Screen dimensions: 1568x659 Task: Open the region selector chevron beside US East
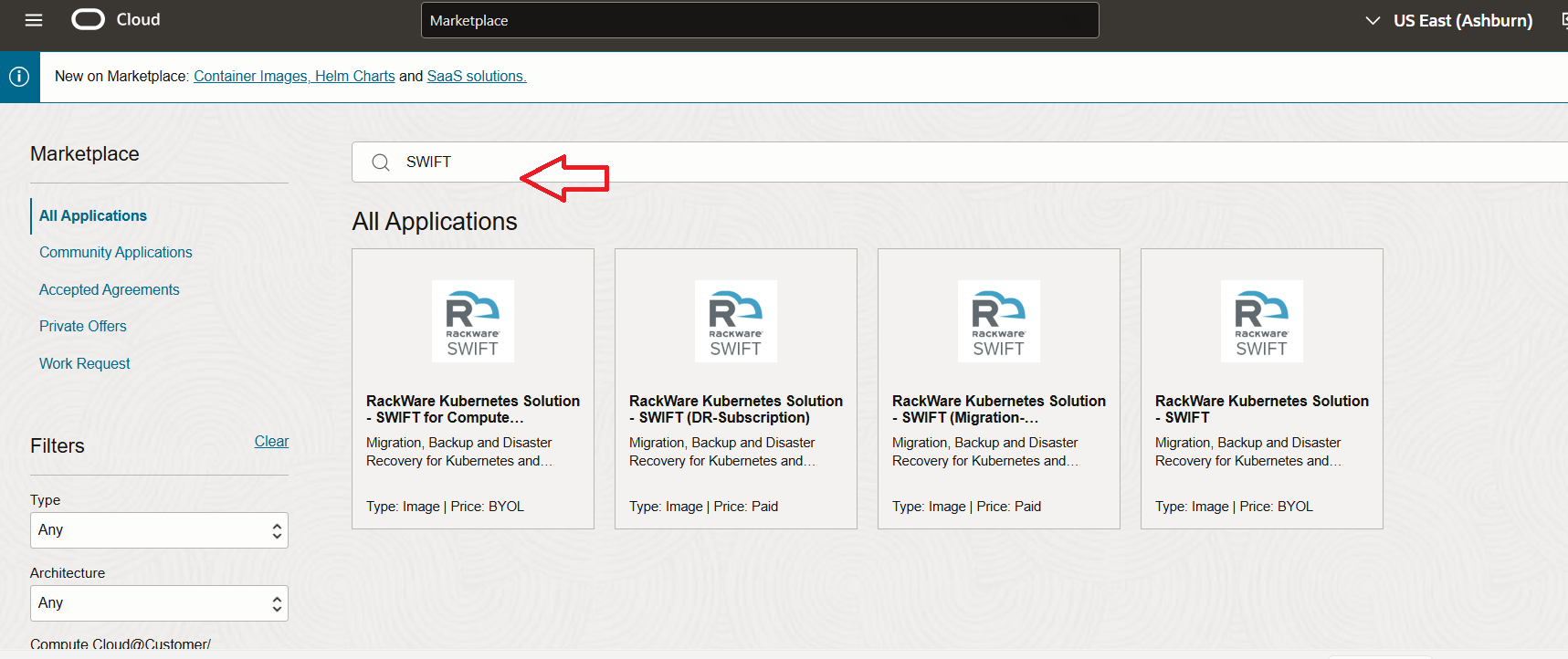(x=1373, y=20)
